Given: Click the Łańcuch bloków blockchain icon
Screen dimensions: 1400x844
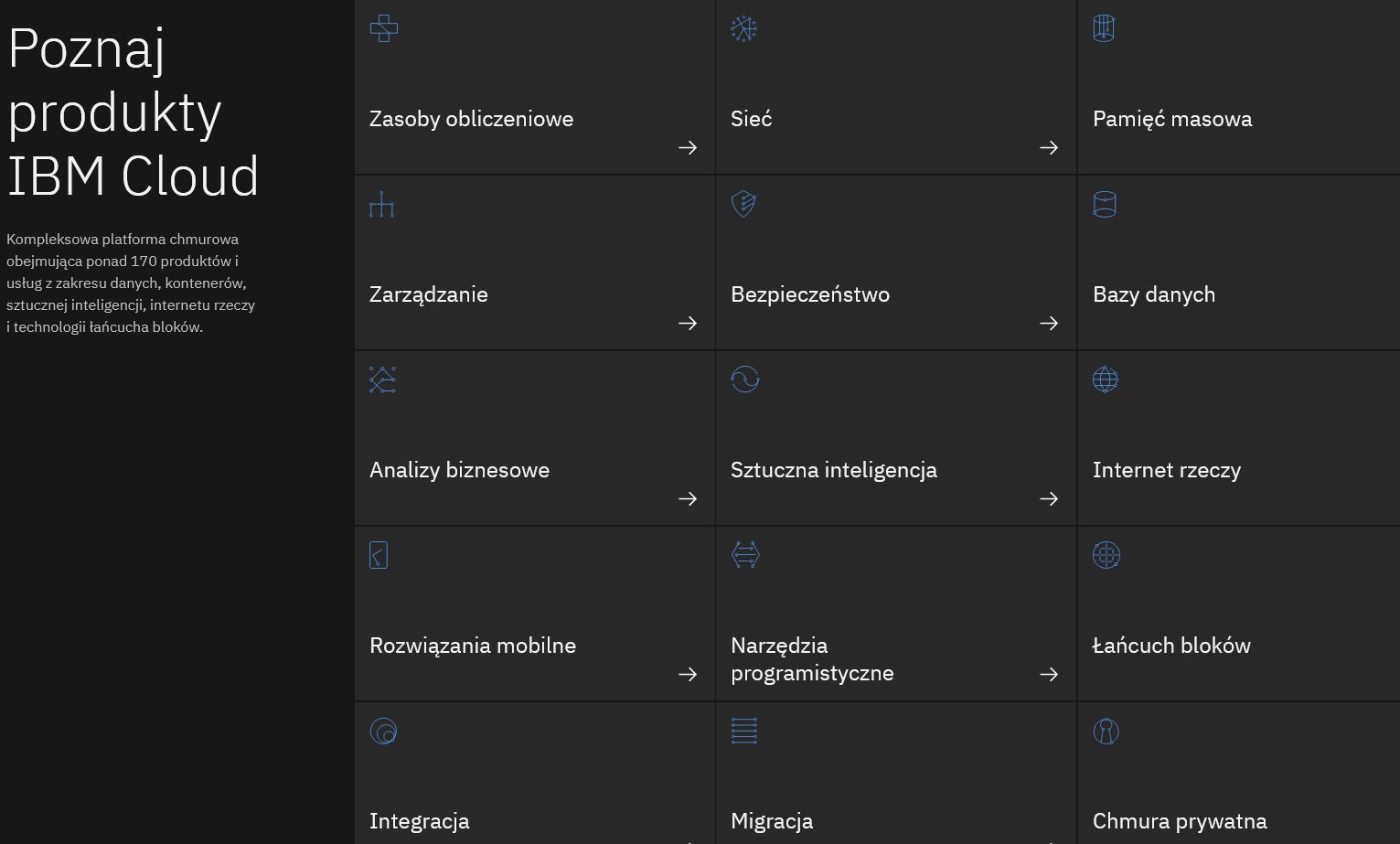Looking at the screenshot, I should [x=1106, y=555].
